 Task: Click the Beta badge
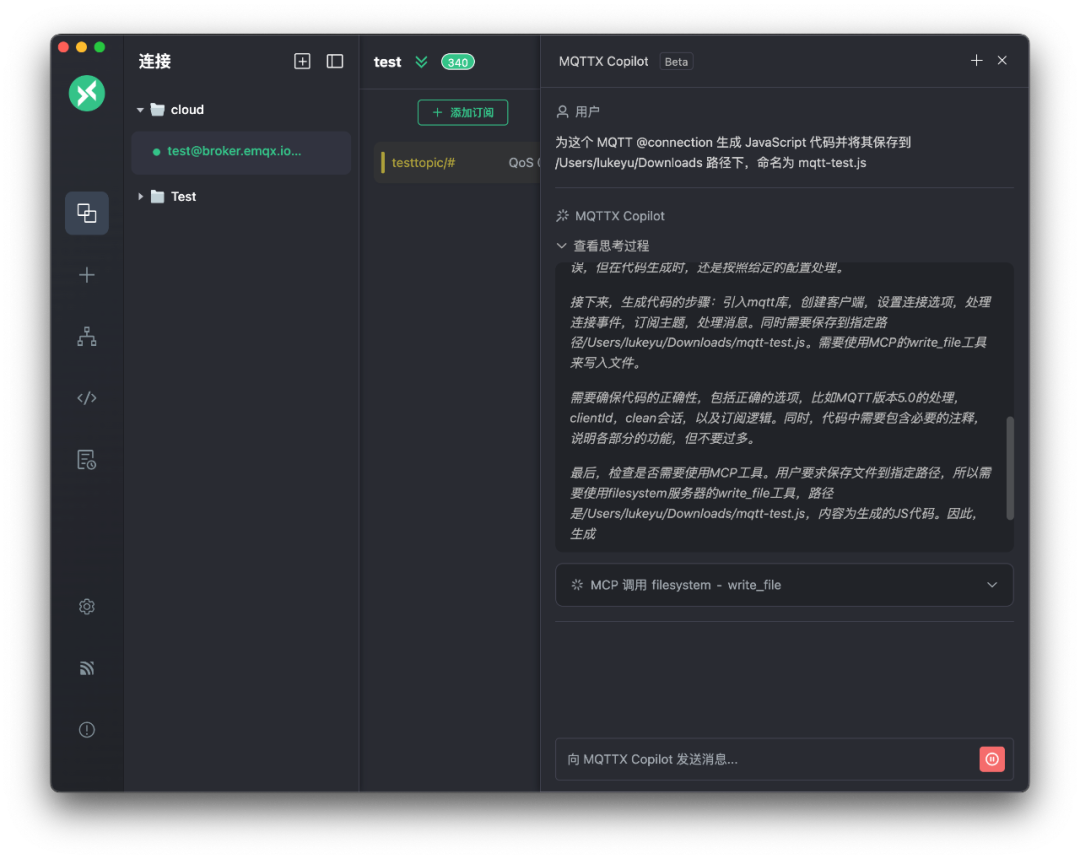(676, 62)
